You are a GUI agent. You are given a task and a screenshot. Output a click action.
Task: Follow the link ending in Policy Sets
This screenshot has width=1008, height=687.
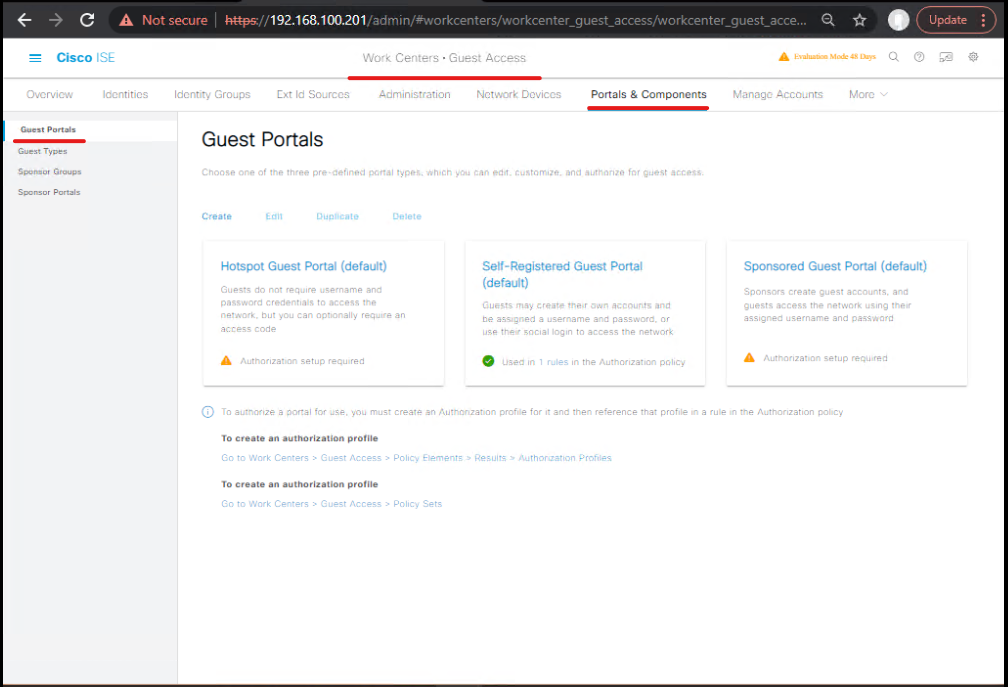[332, 504]
